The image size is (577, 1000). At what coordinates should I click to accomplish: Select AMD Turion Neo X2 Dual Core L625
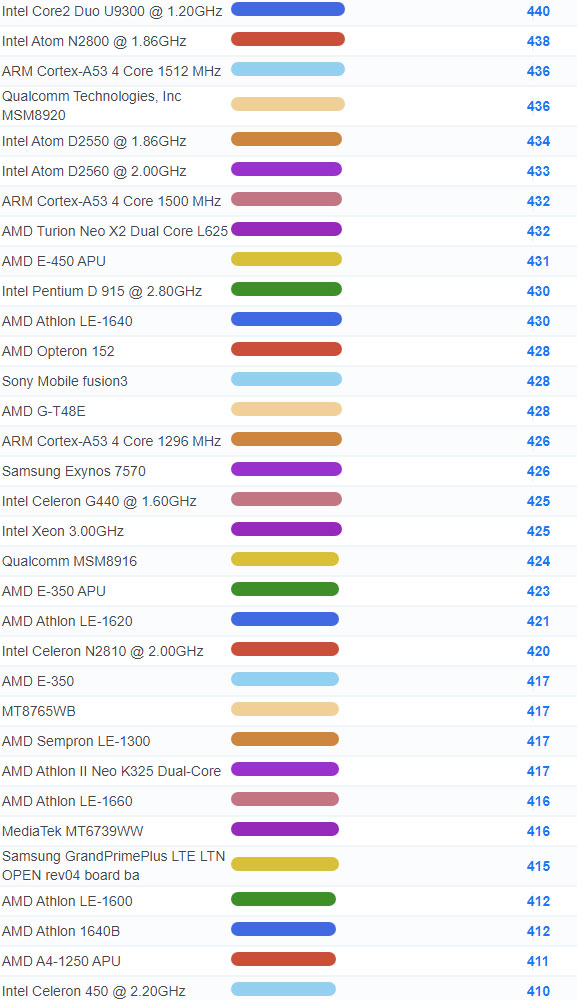tap(115, 231)
